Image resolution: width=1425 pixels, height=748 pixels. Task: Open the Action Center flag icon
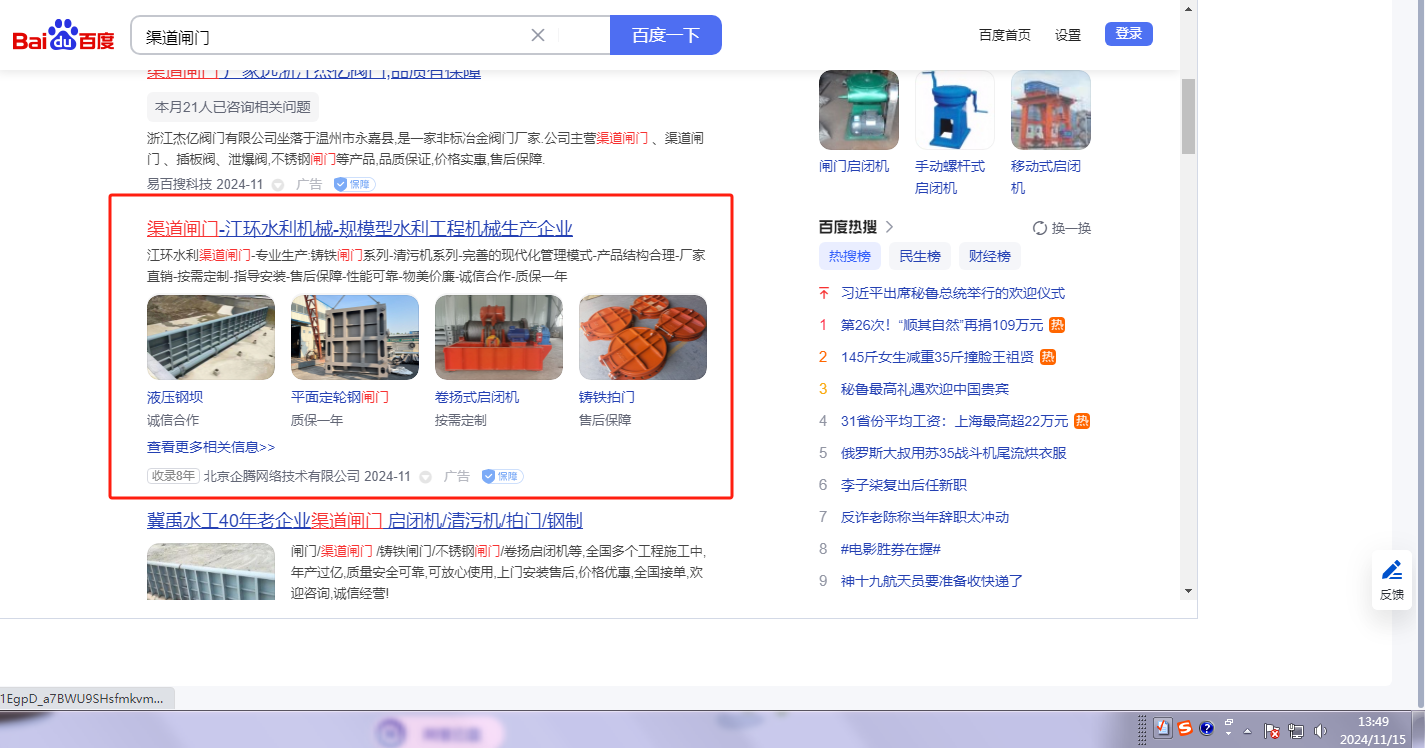(1273, 730)
